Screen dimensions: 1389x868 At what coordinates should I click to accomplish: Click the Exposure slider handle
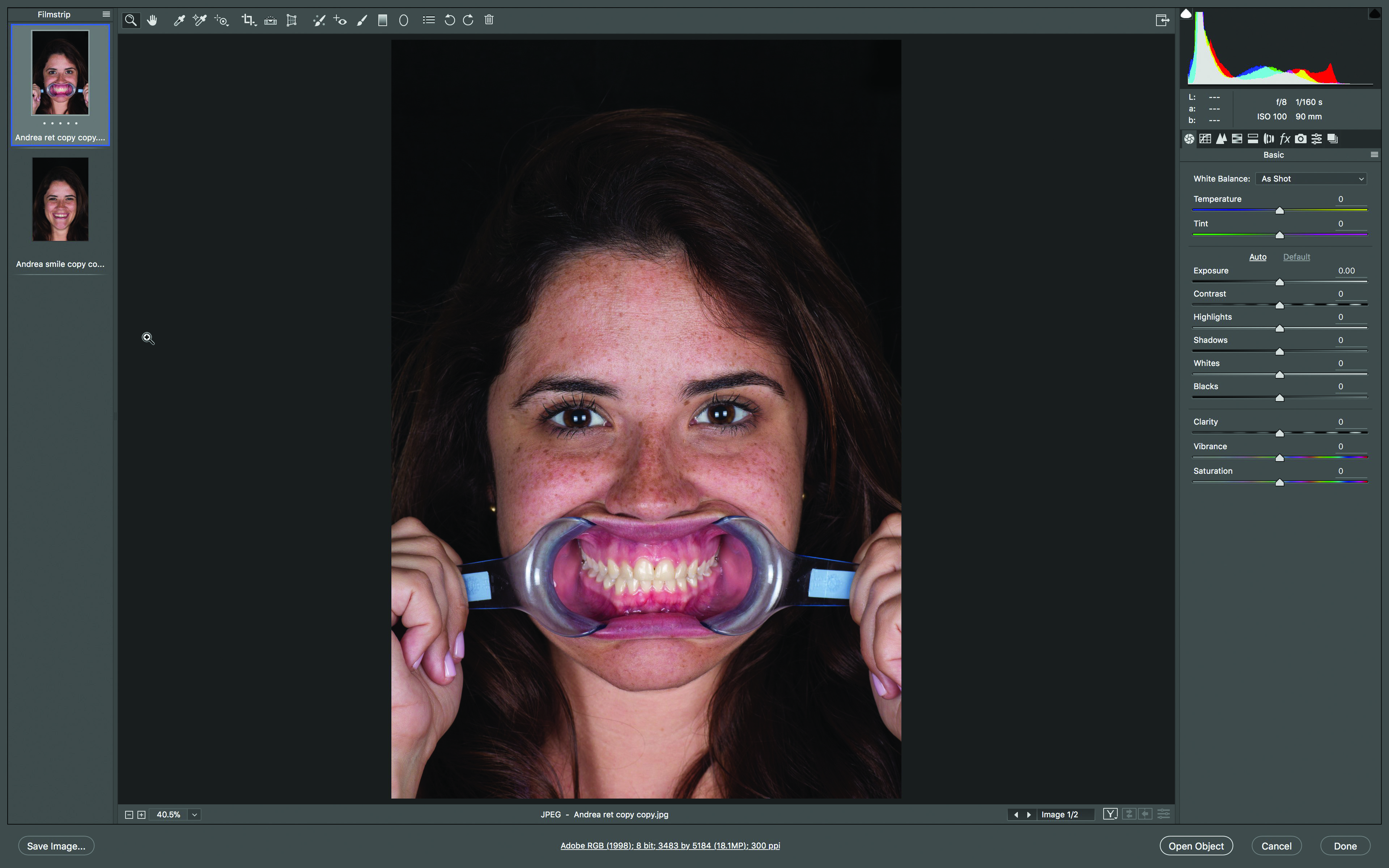pos(1279,282)
